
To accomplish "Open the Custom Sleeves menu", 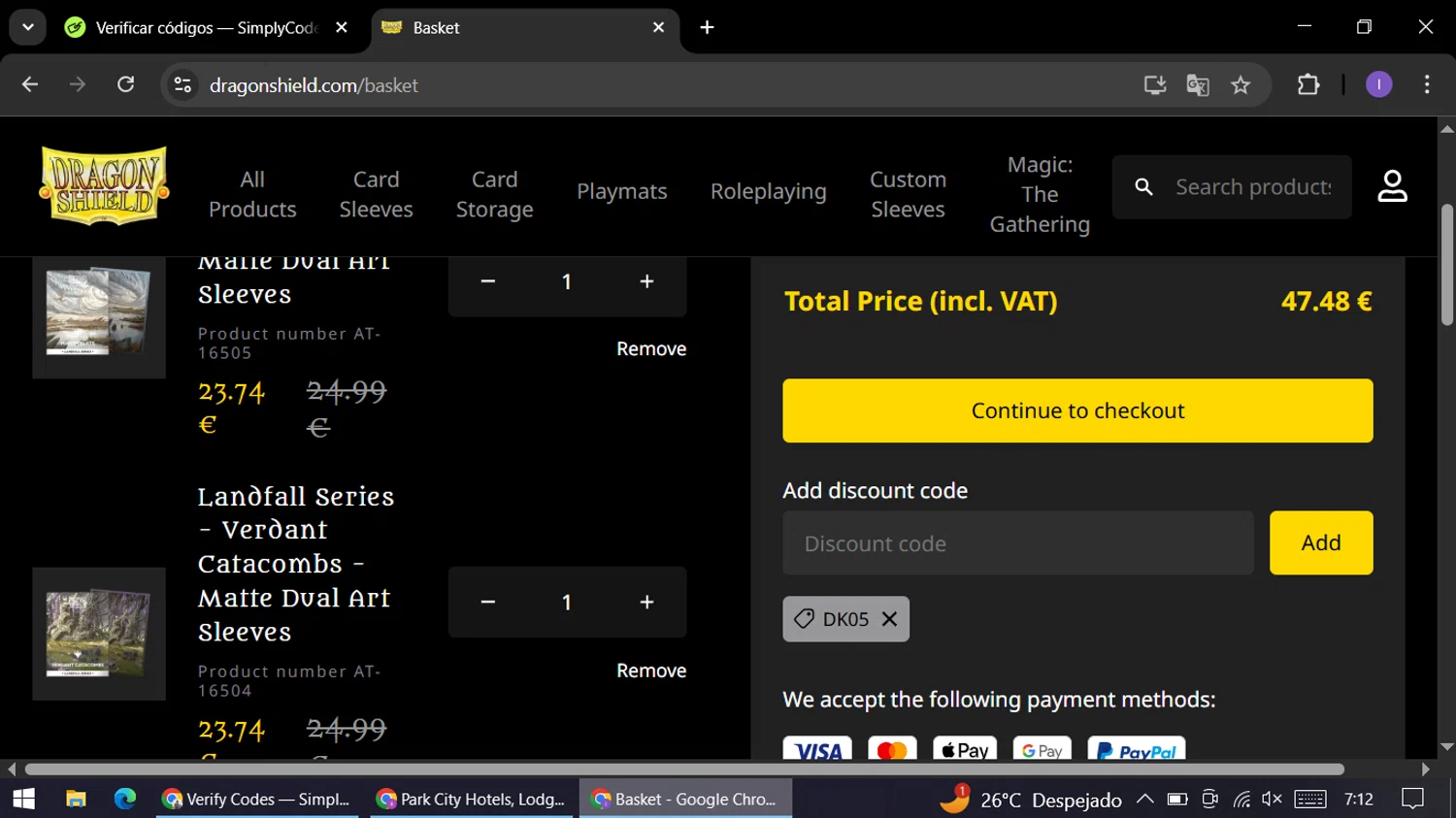I will pos(908,194).
